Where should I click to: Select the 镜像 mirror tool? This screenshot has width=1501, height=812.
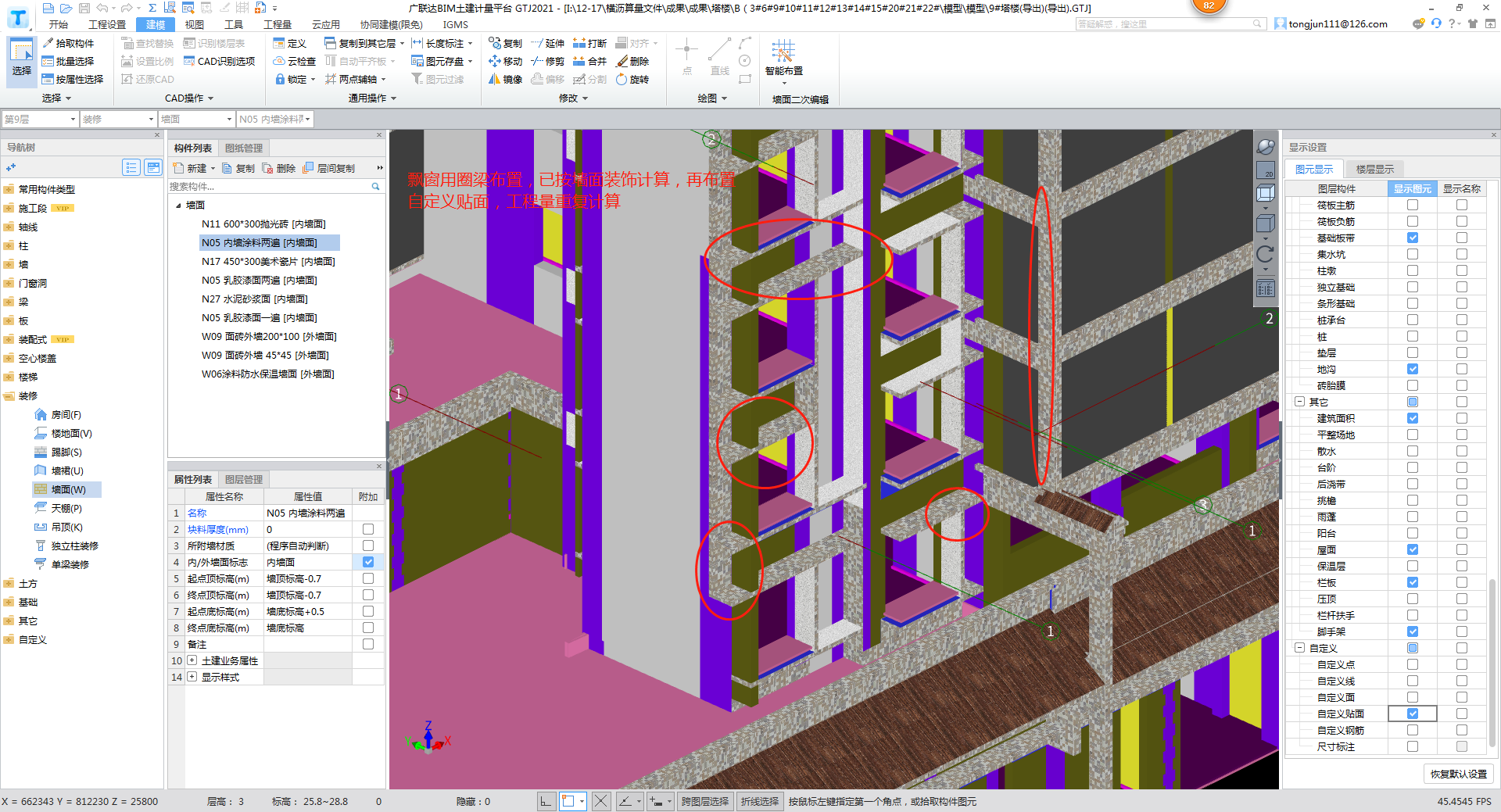(505, 79)
